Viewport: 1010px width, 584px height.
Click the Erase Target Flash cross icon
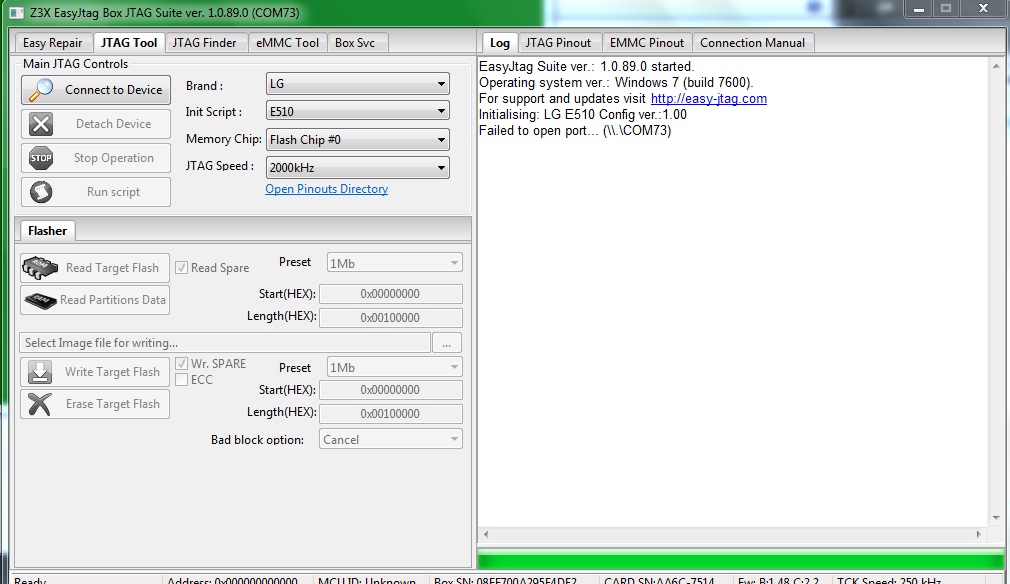click(40, 404)
